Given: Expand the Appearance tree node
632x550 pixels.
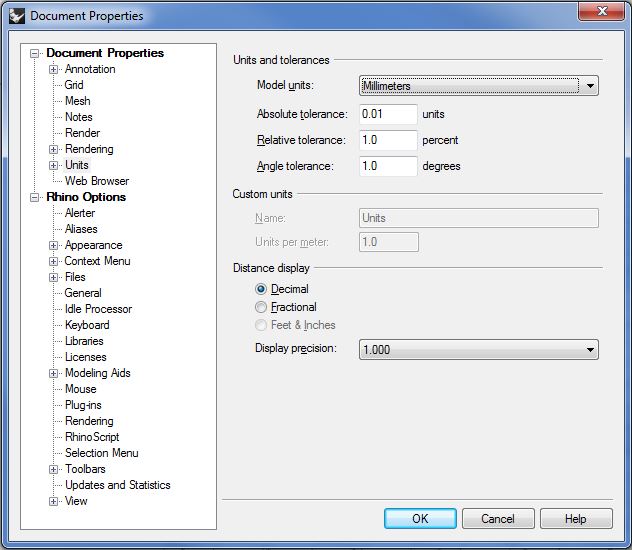Looking at the screenshot, I should (53, 245).
